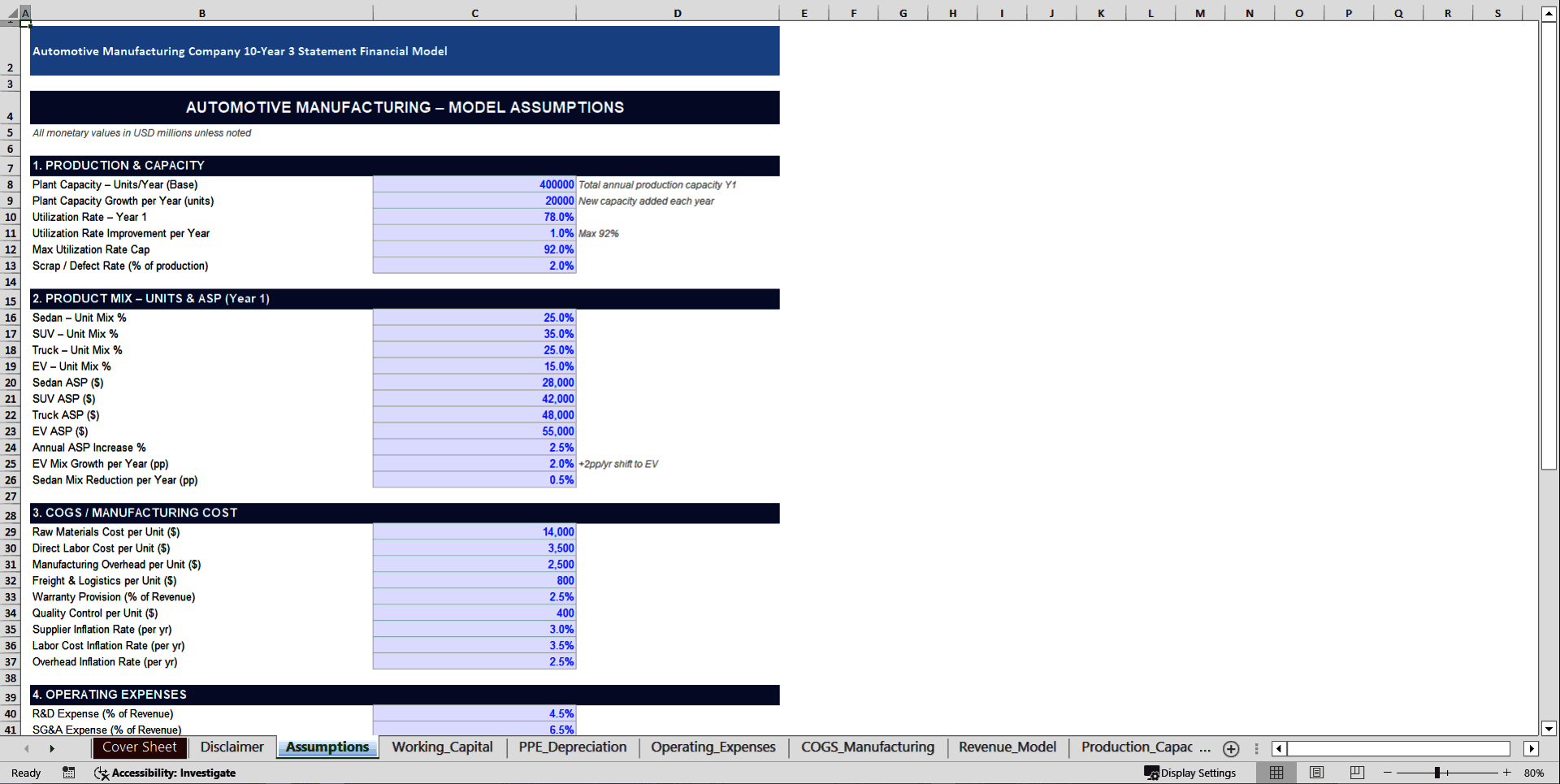Open Display Settings from the status bar
The image size is (1560, 784).
(1190, 773)
